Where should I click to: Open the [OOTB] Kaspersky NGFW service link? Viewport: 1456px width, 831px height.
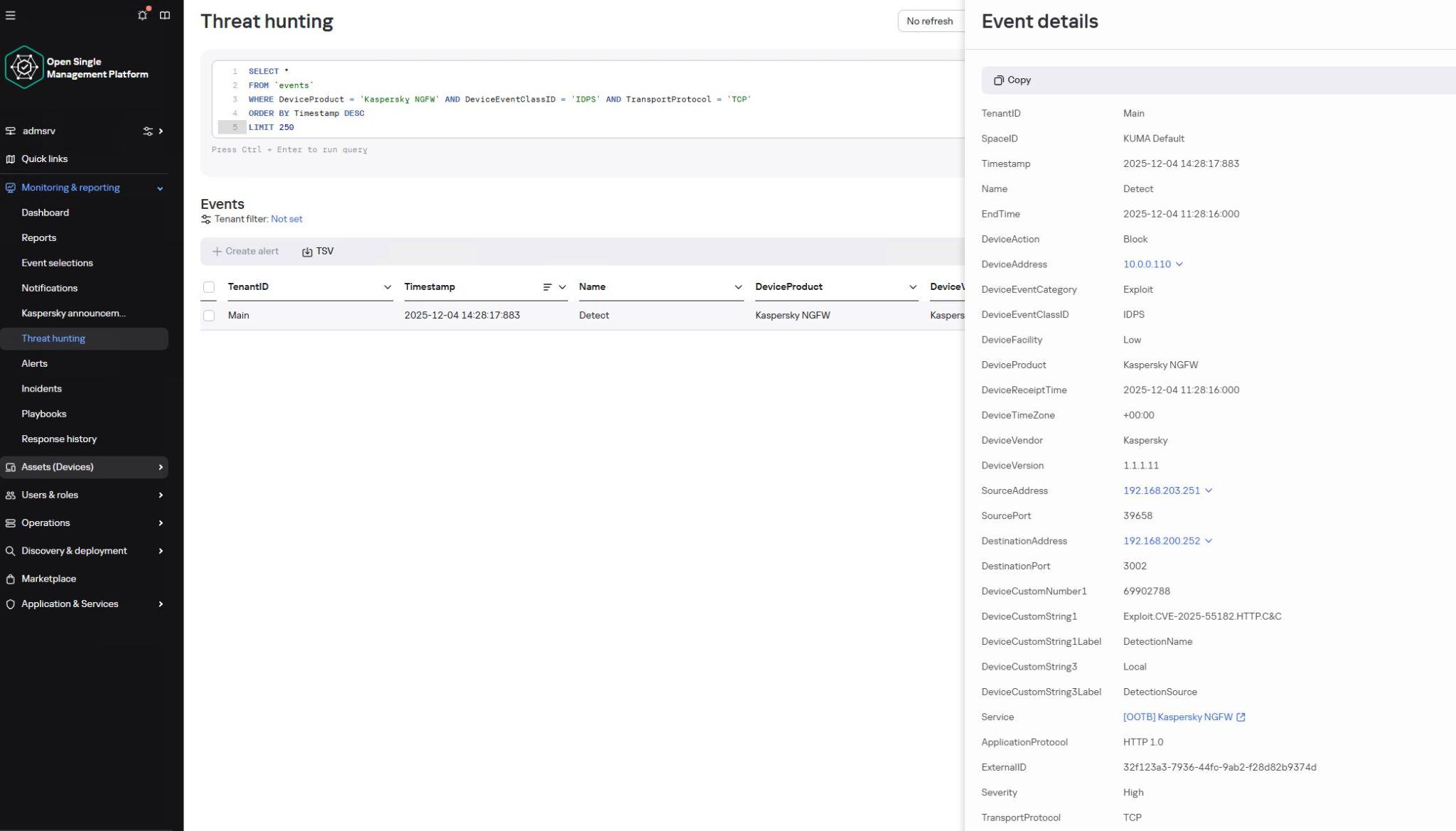click(1177, 717)
